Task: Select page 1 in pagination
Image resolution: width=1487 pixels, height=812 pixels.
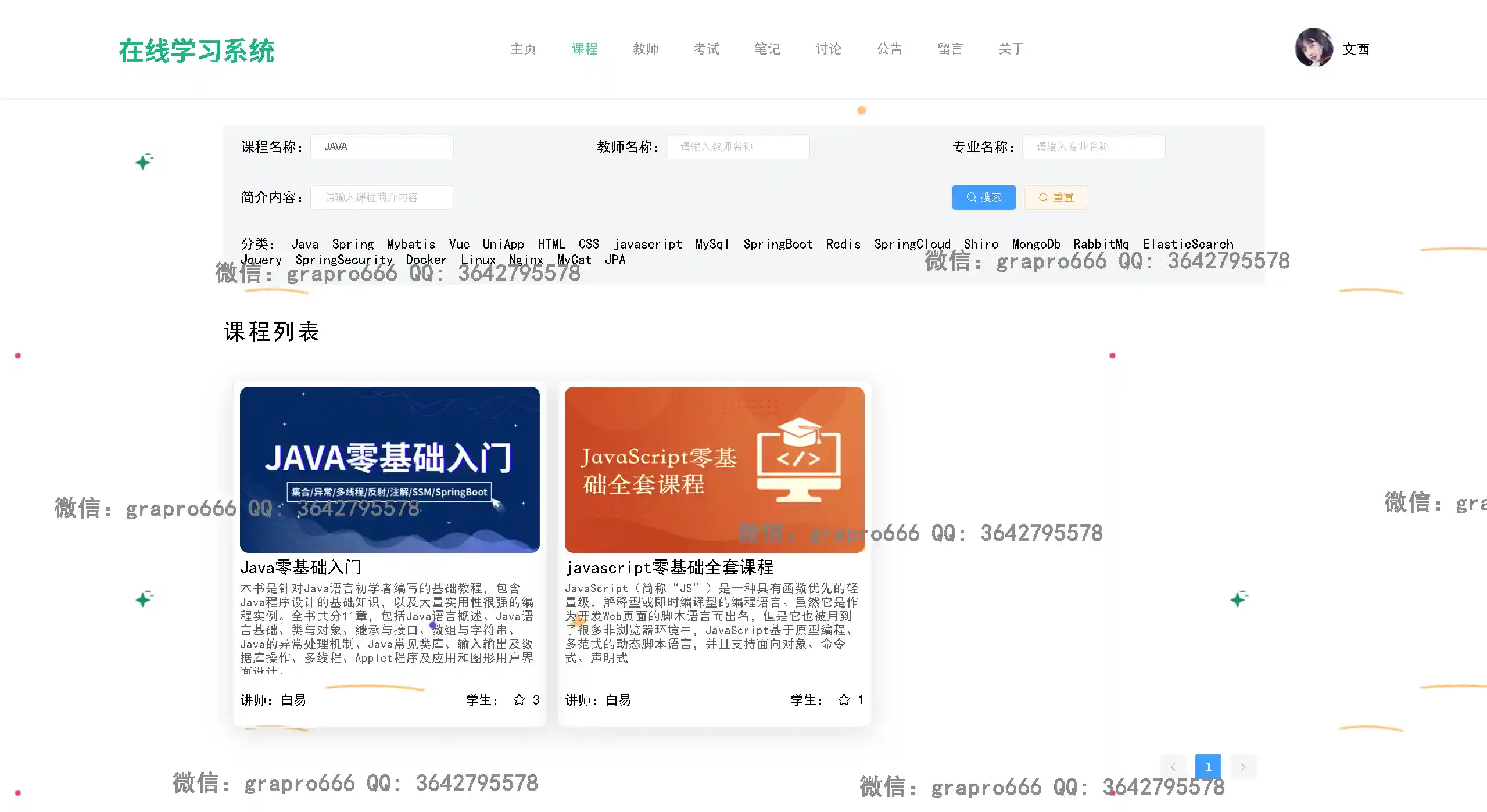Action: click(x=1208, y=767)
